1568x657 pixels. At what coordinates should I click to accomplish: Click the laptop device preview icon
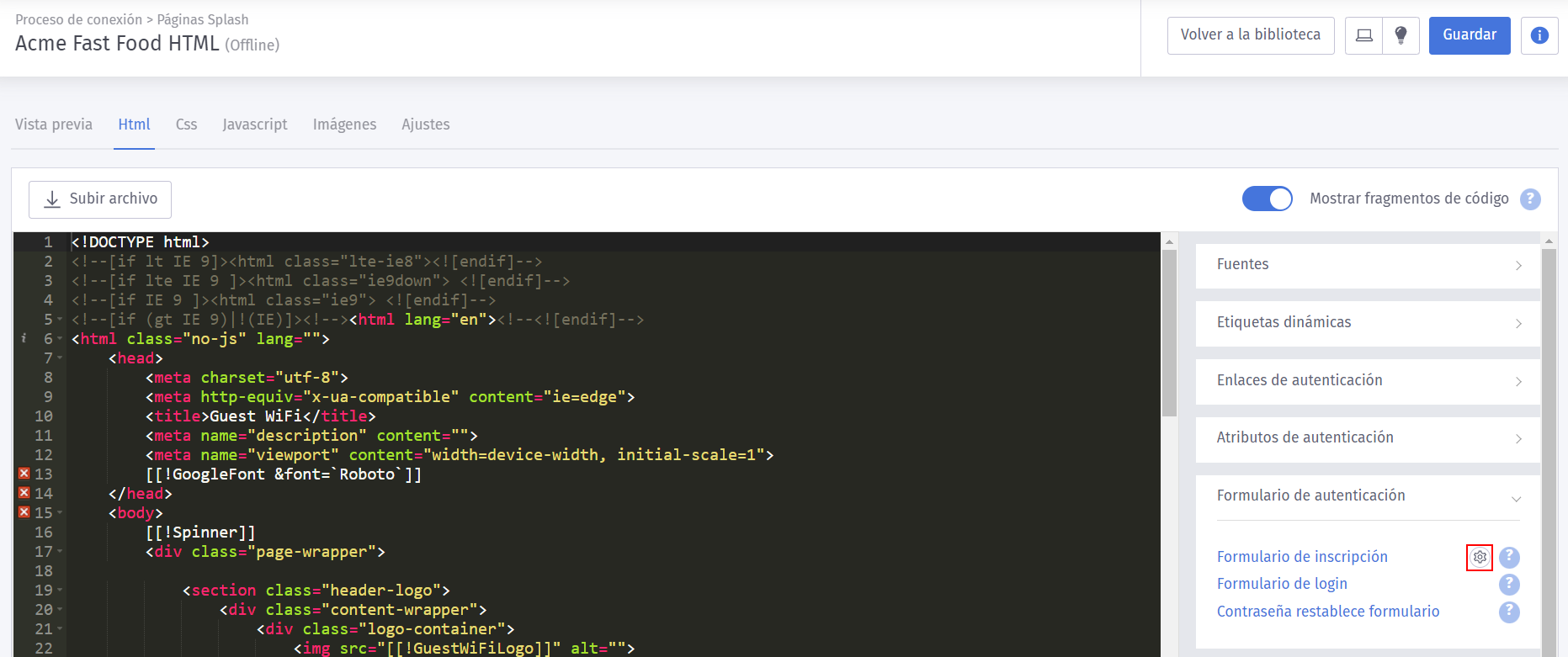1363,35
